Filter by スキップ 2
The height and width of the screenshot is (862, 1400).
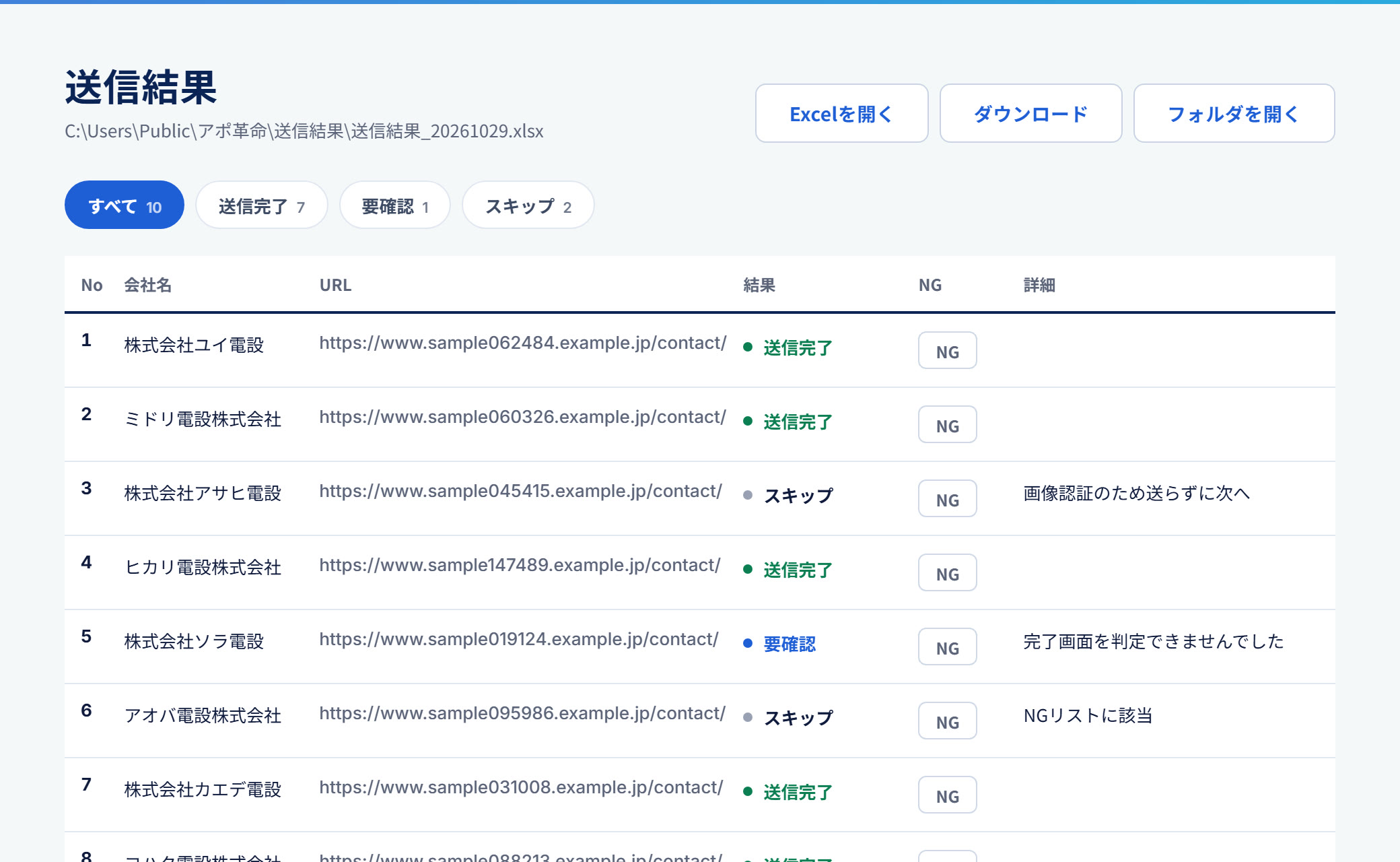tap(528, 205)
